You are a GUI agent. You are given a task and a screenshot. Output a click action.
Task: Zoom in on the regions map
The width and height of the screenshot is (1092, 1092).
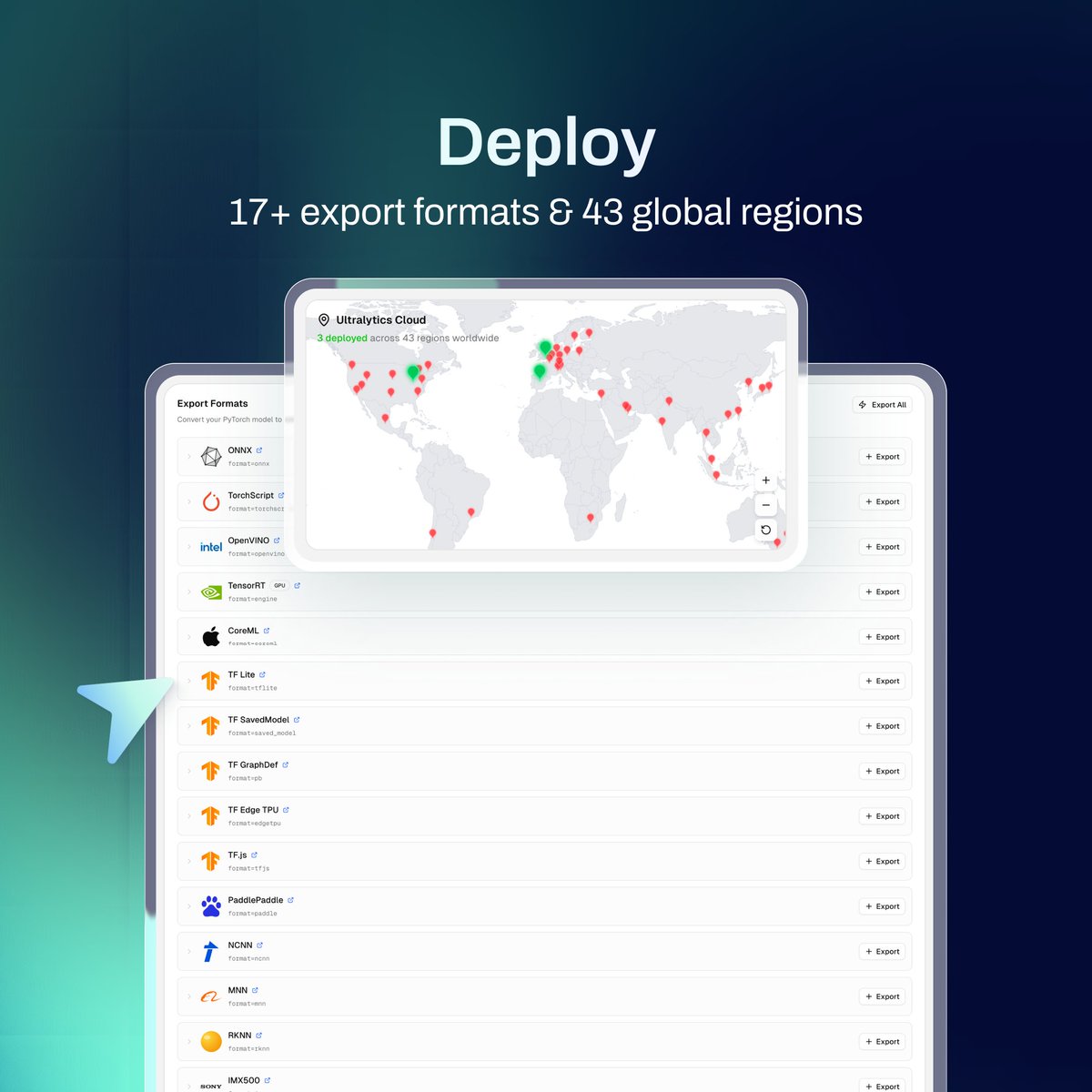click(x=766, y=480)
